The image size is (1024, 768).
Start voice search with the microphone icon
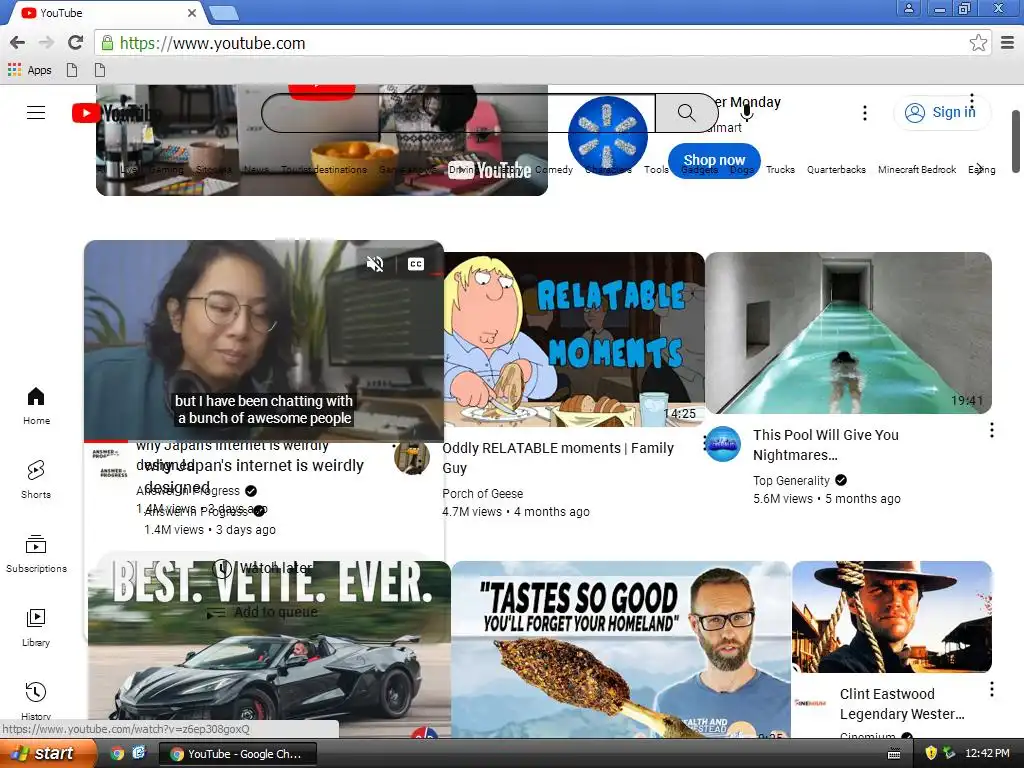tap(747, 112)
